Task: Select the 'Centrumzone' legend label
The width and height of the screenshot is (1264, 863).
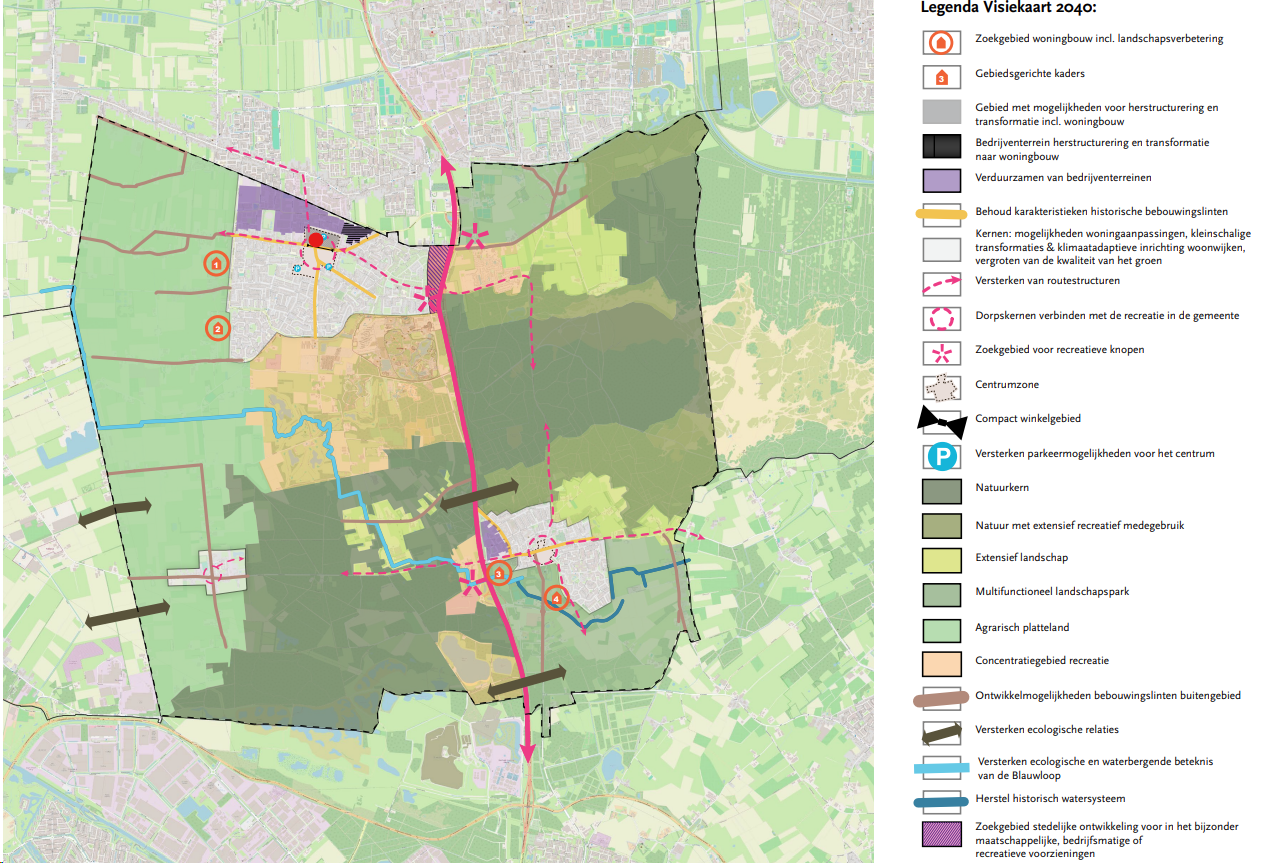Action: coord(1005,385)
